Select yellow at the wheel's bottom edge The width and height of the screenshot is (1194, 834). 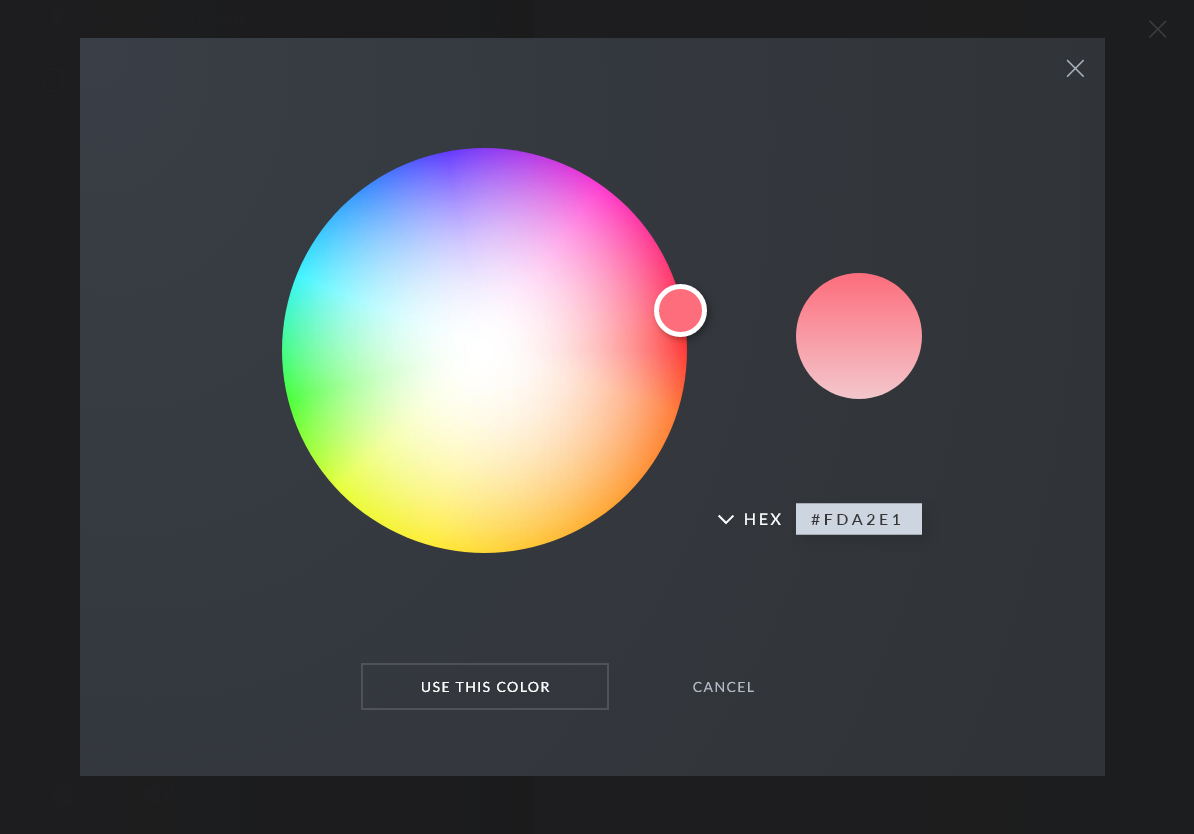485,540
